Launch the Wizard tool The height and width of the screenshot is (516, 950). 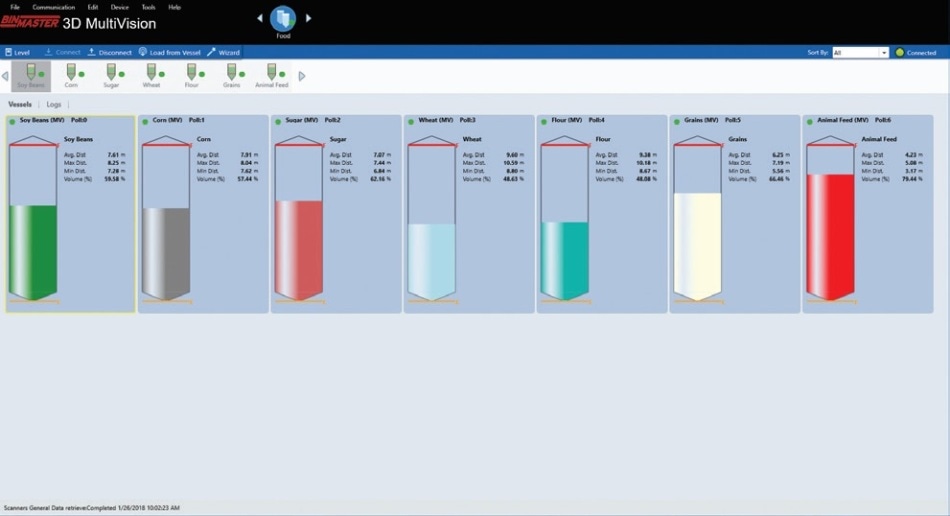224,52
